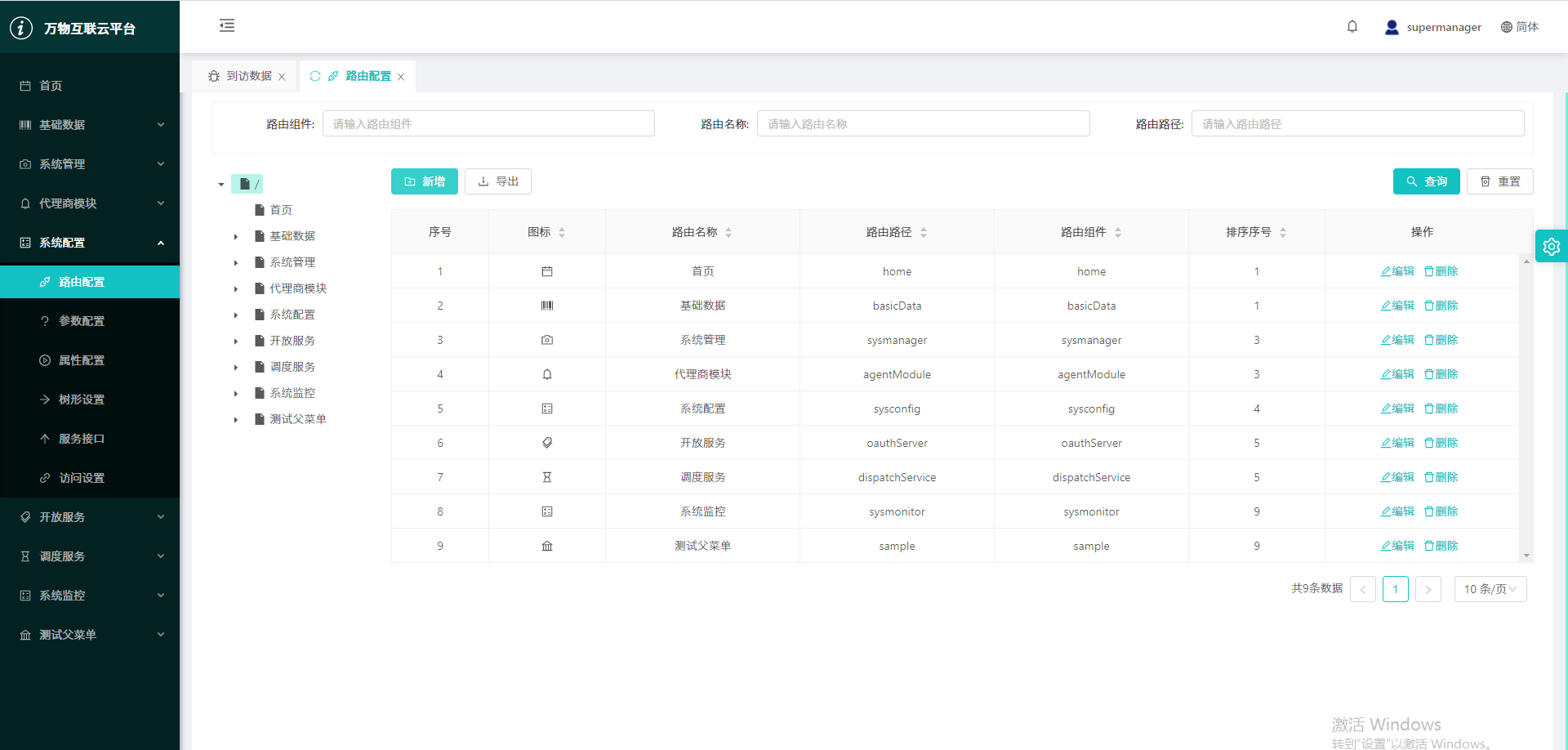The height and width of the screenshot is (750, 1568).
Task: Open notifications bell icon
Action: click(x=1352, y=27)
